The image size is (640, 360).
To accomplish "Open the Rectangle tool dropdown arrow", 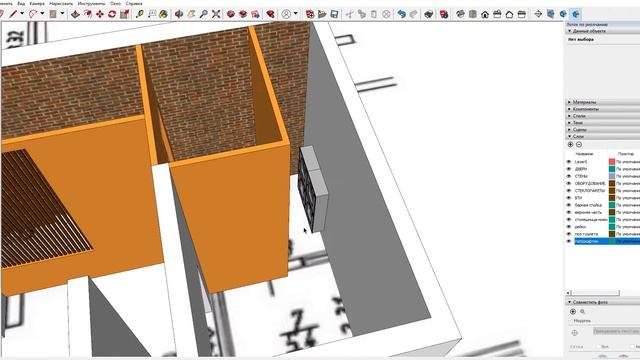I will click(62, 14).
